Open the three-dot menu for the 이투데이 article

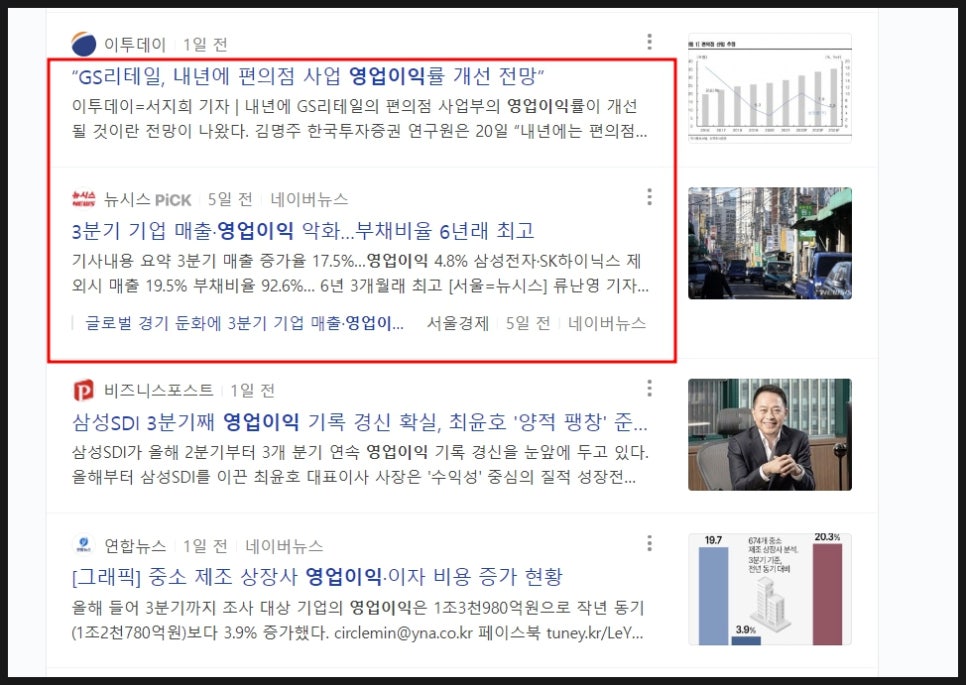(649, 42)
